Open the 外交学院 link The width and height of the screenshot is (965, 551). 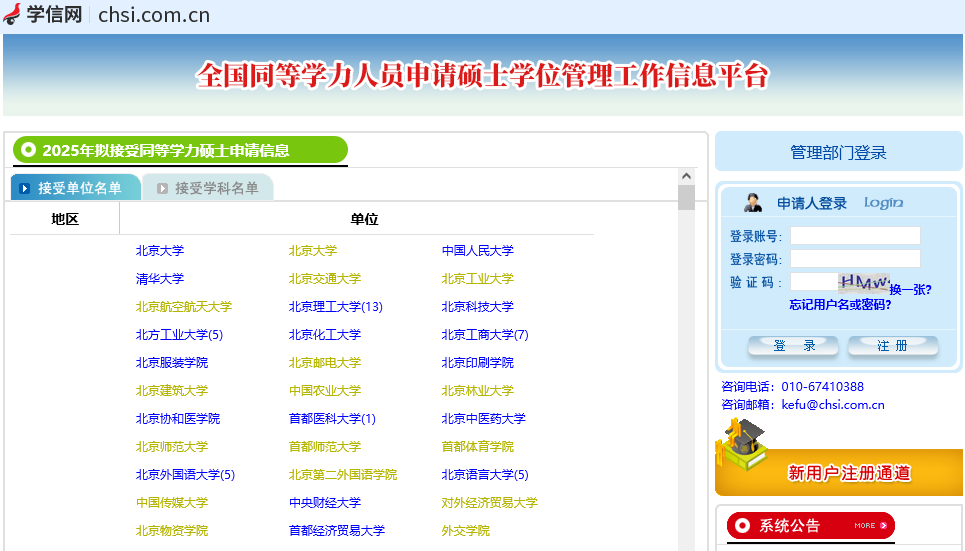466,531
